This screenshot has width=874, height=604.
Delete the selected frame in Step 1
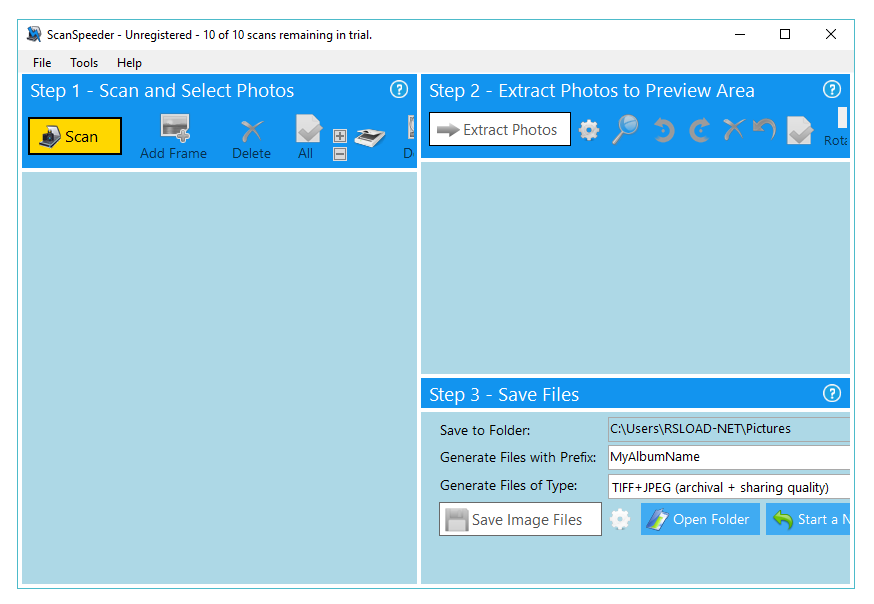[x=251, y=139]
